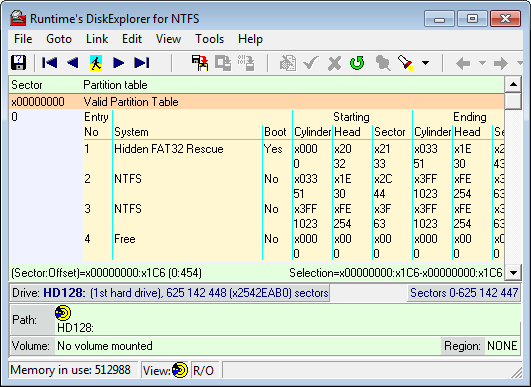Image resolution: width=531 pixels, height=387 pixels.
Task: Jump to the first sector with skip-back arrow
Action: pyautogui.click(x=49, y=63)
